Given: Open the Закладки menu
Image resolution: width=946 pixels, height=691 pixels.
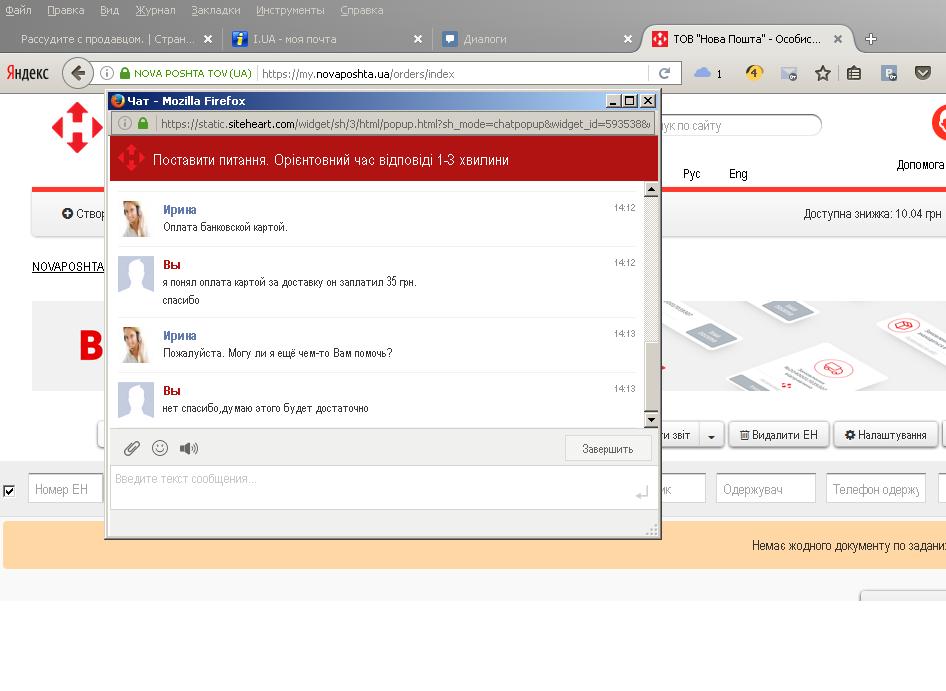Looking at the screenshot, I should pyautogui.click(x=215, y=10).
